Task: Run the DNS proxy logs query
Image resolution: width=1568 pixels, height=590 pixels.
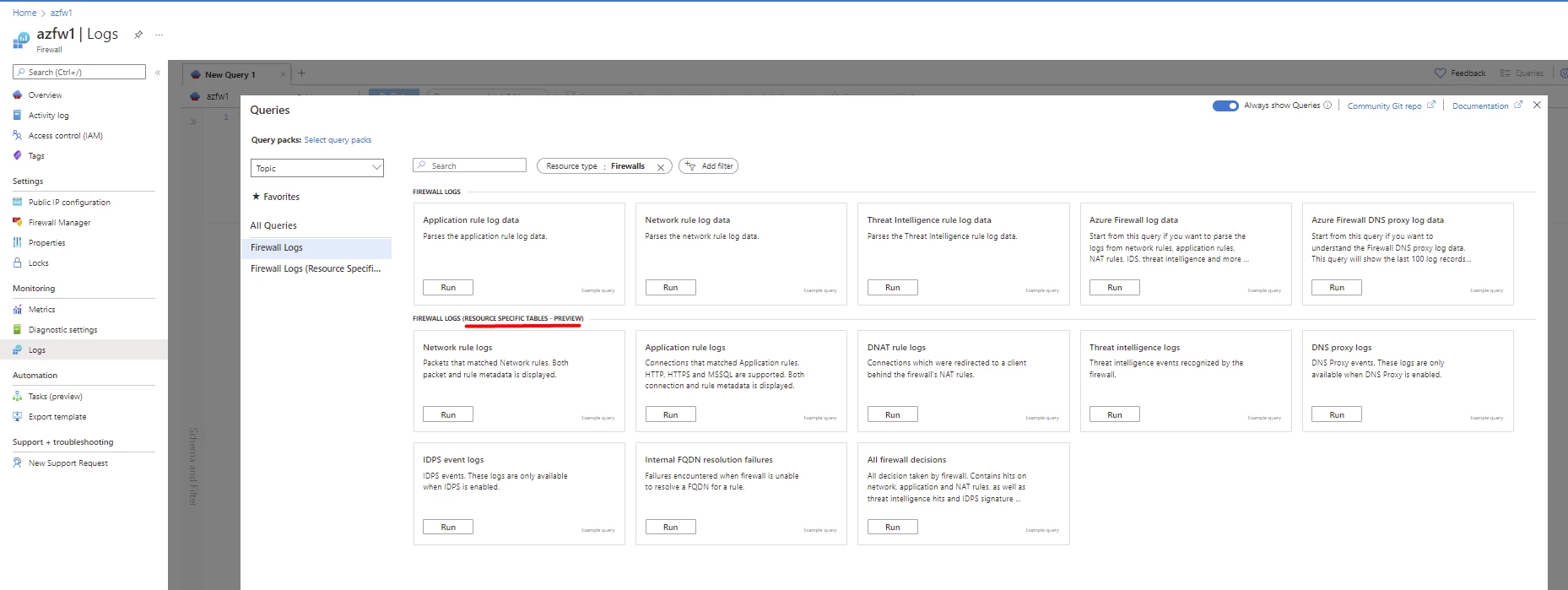Action: coord(1337,414)
